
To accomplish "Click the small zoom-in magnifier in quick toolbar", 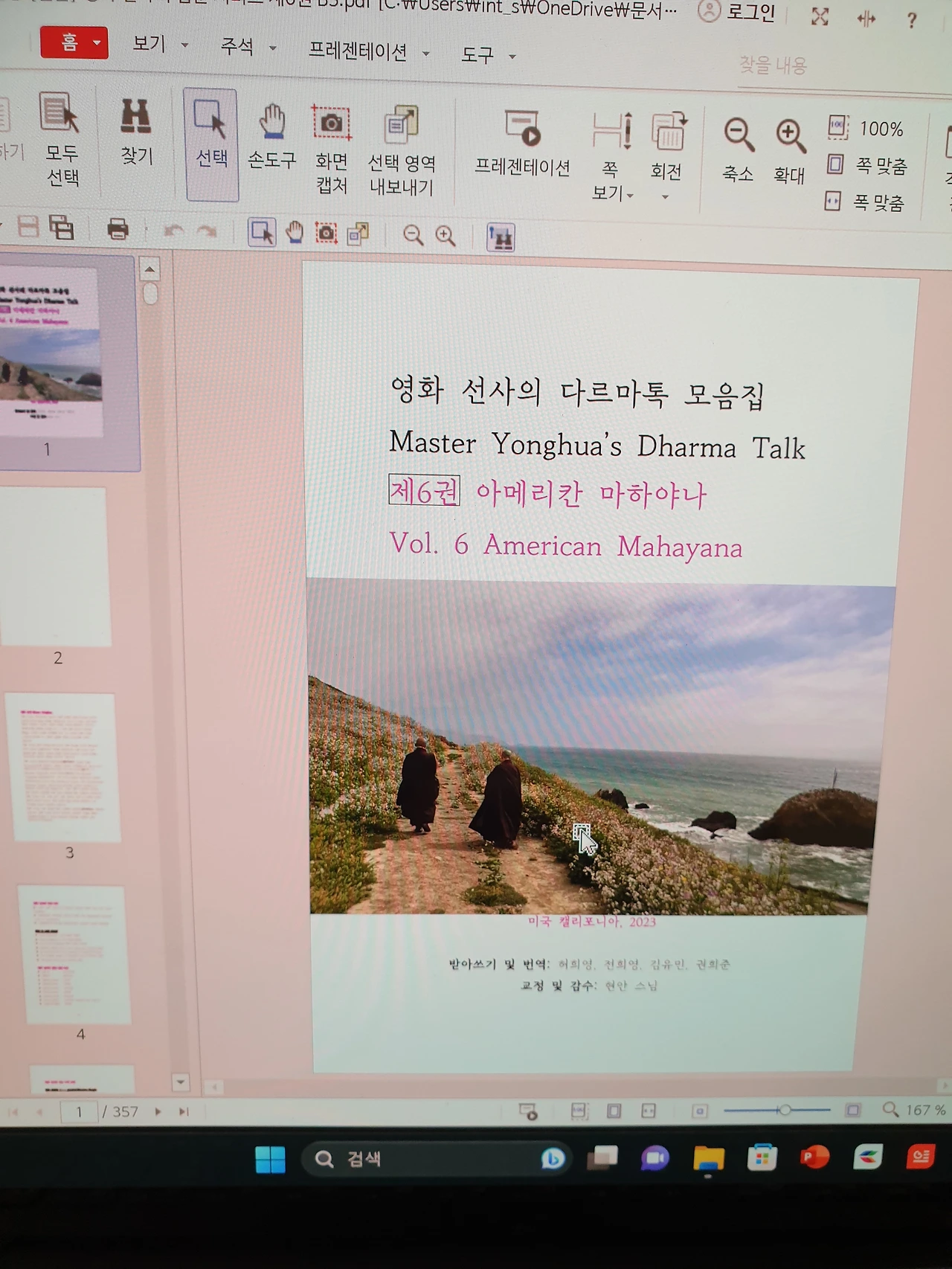I will (x=446, y=236).
